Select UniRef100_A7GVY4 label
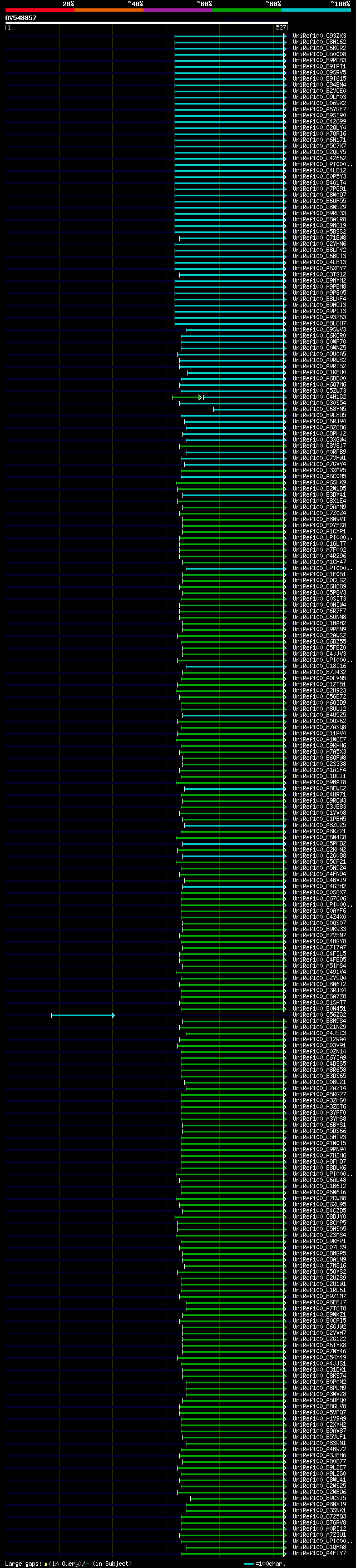Viewport: 356px width, 1568px height. click(319, 464)
